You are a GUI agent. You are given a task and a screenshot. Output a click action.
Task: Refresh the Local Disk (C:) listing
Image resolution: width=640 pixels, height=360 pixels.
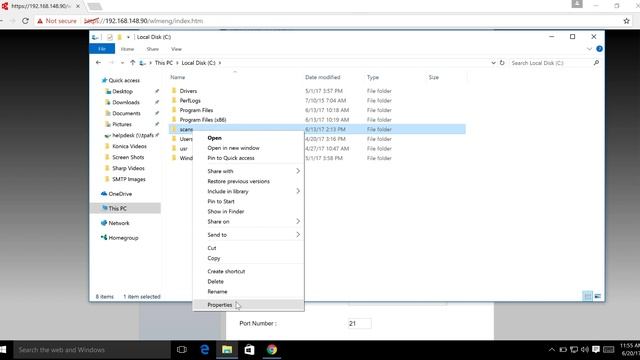[502, 63]
